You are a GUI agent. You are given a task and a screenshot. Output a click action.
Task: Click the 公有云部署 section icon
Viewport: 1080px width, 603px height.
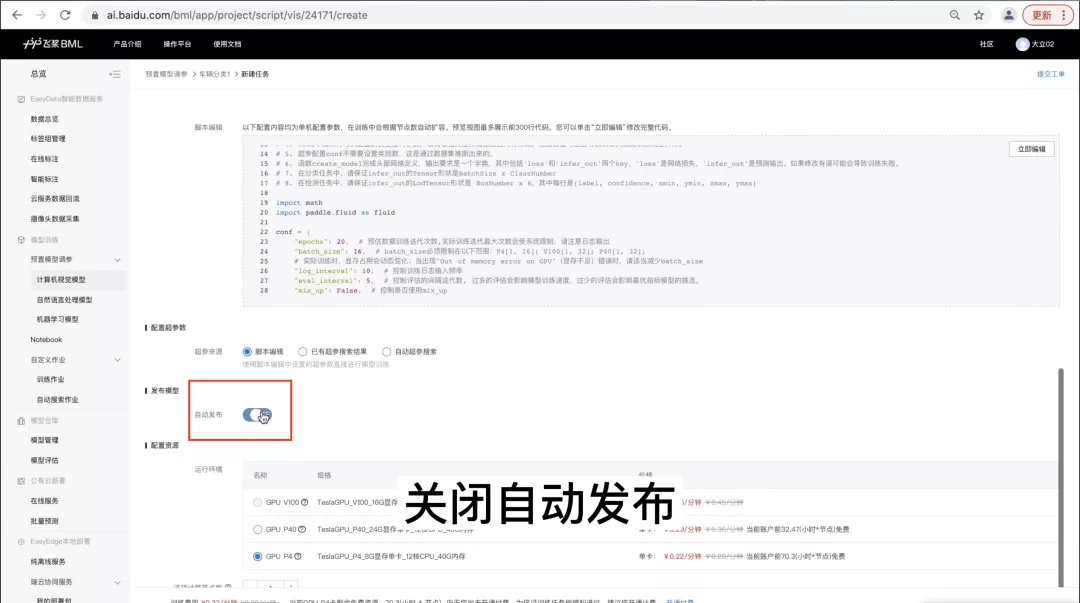(x=21, y=481)
